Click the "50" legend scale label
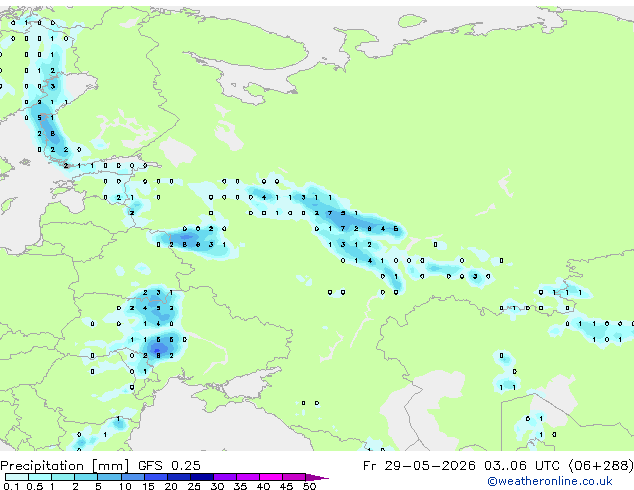 (x=310, y=486)
